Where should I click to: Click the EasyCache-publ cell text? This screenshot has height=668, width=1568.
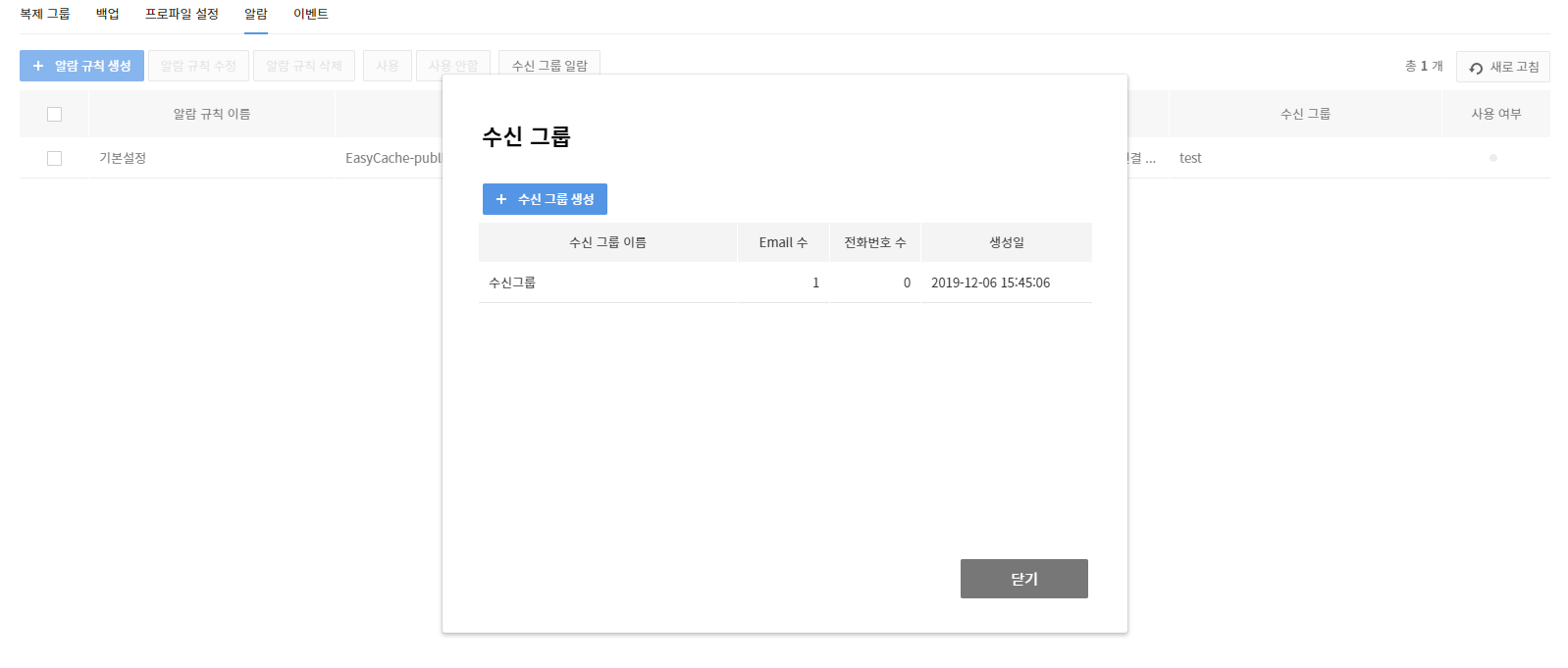(x=393, y=158)
